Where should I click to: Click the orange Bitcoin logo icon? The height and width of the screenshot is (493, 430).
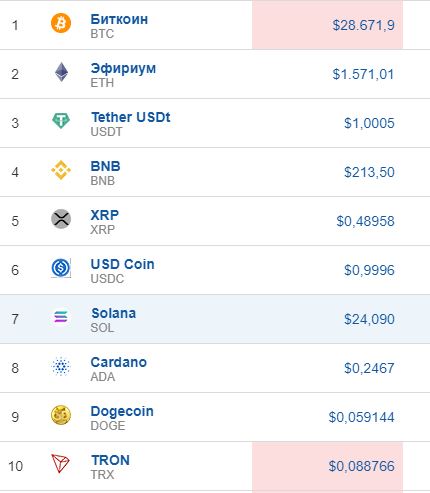click(61, 23)
